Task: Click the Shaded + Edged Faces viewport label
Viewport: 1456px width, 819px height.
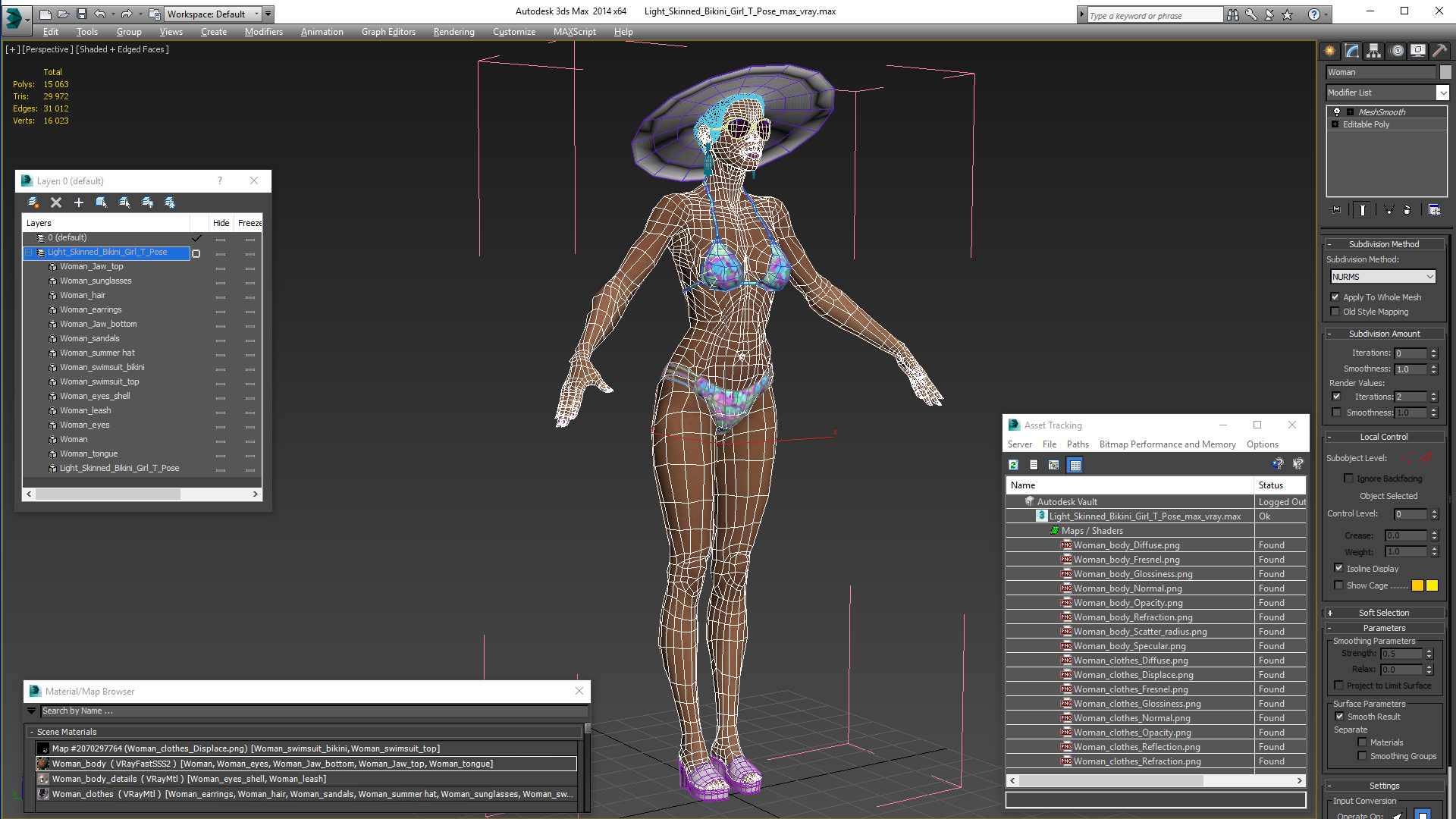Action: click(123, 49)
